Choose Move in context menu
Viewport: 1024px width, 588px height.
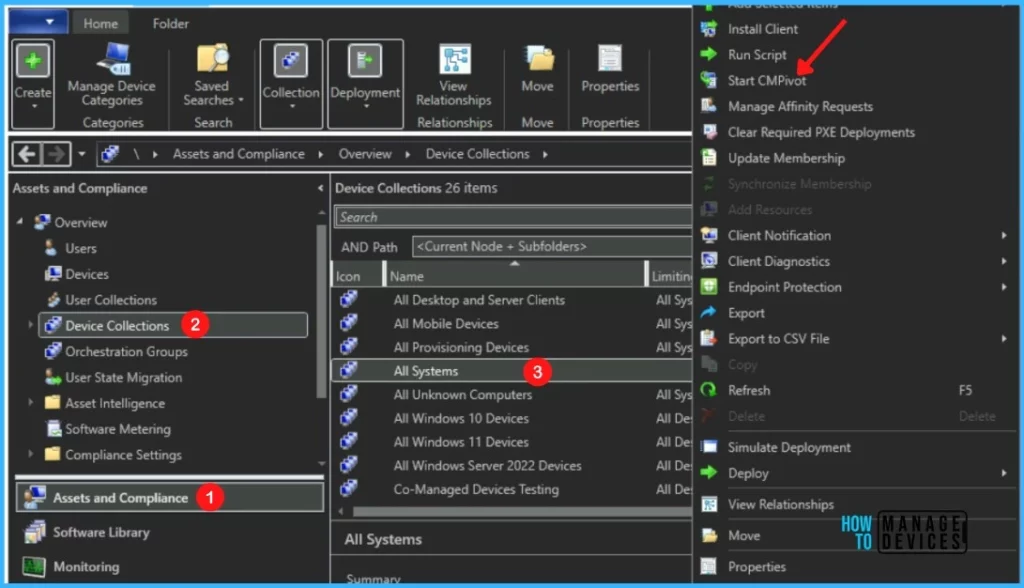744,535
